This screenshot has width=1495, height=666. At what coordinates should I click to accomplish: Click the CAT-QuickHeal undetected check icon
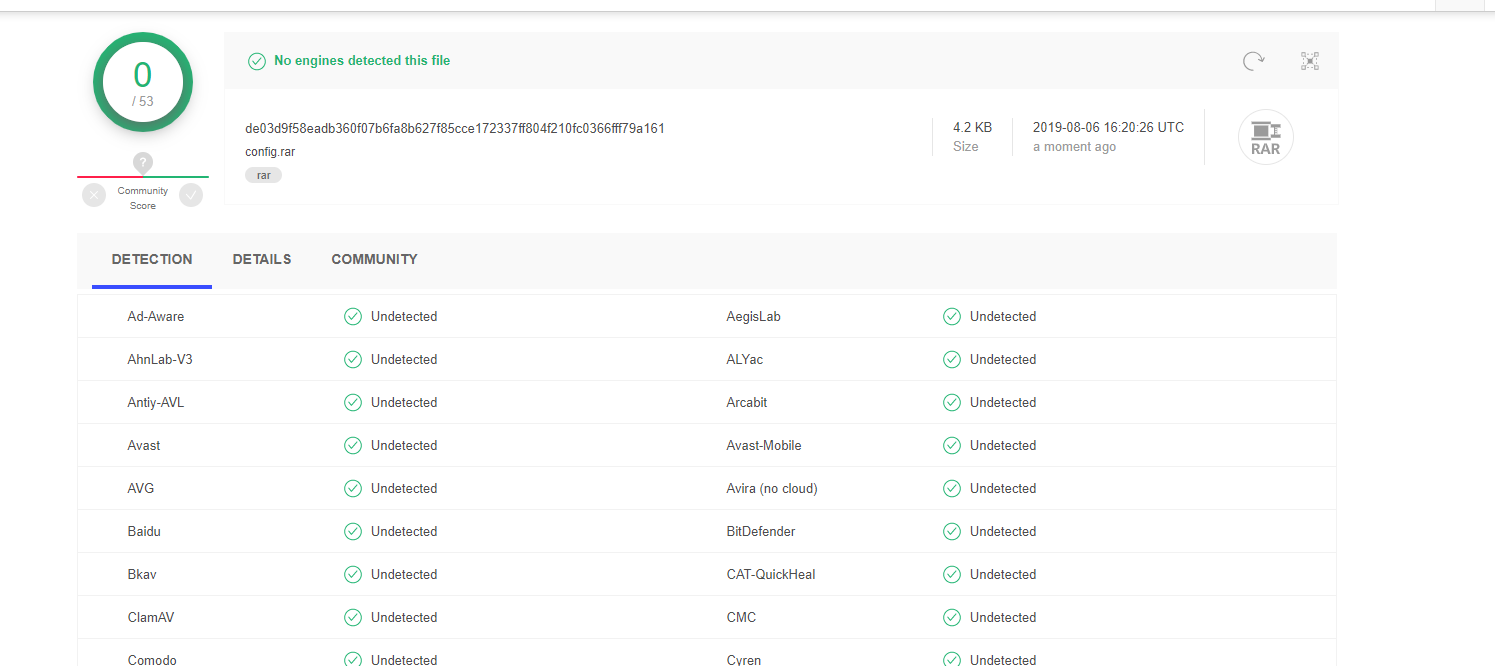coord(952,574)
